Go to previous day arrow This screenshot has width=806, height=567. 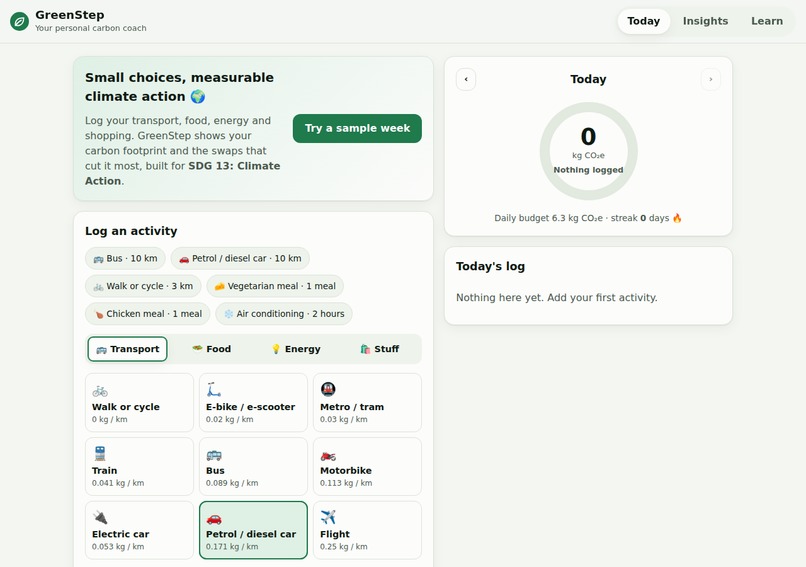point(466,79)
